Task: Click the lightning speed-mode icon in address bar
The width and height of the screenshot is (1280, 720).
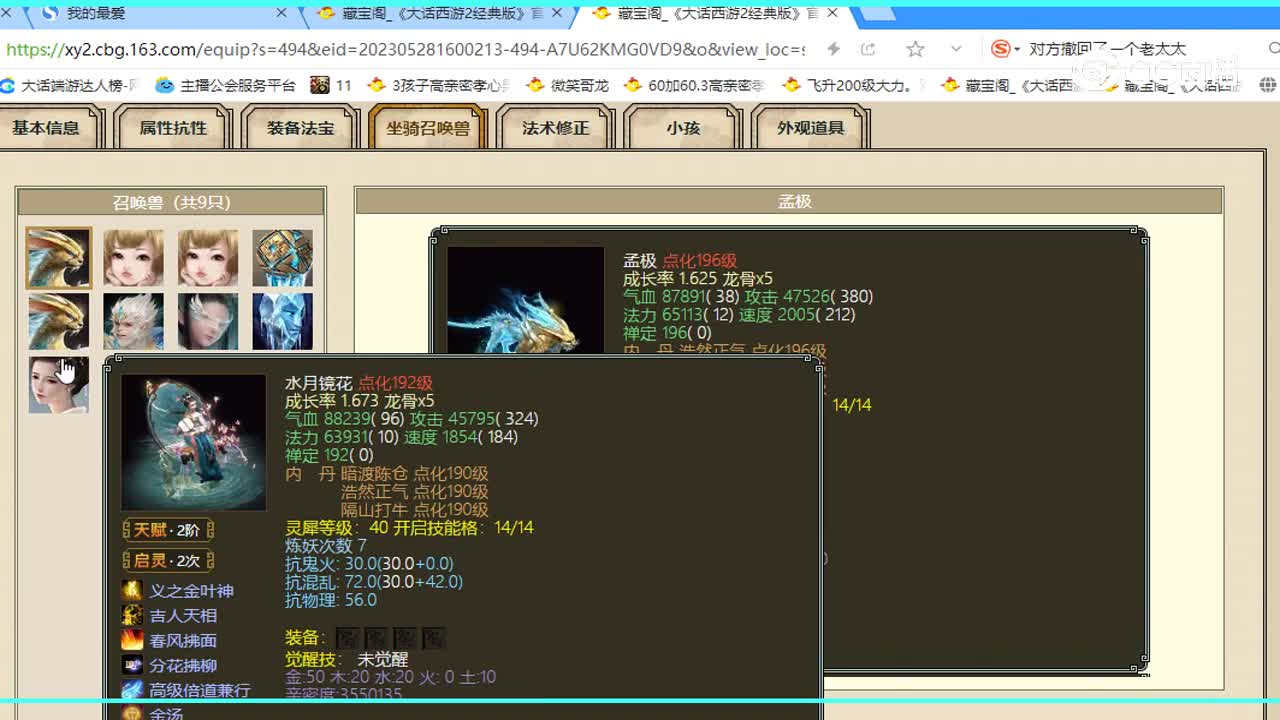Action: (833, 49)
